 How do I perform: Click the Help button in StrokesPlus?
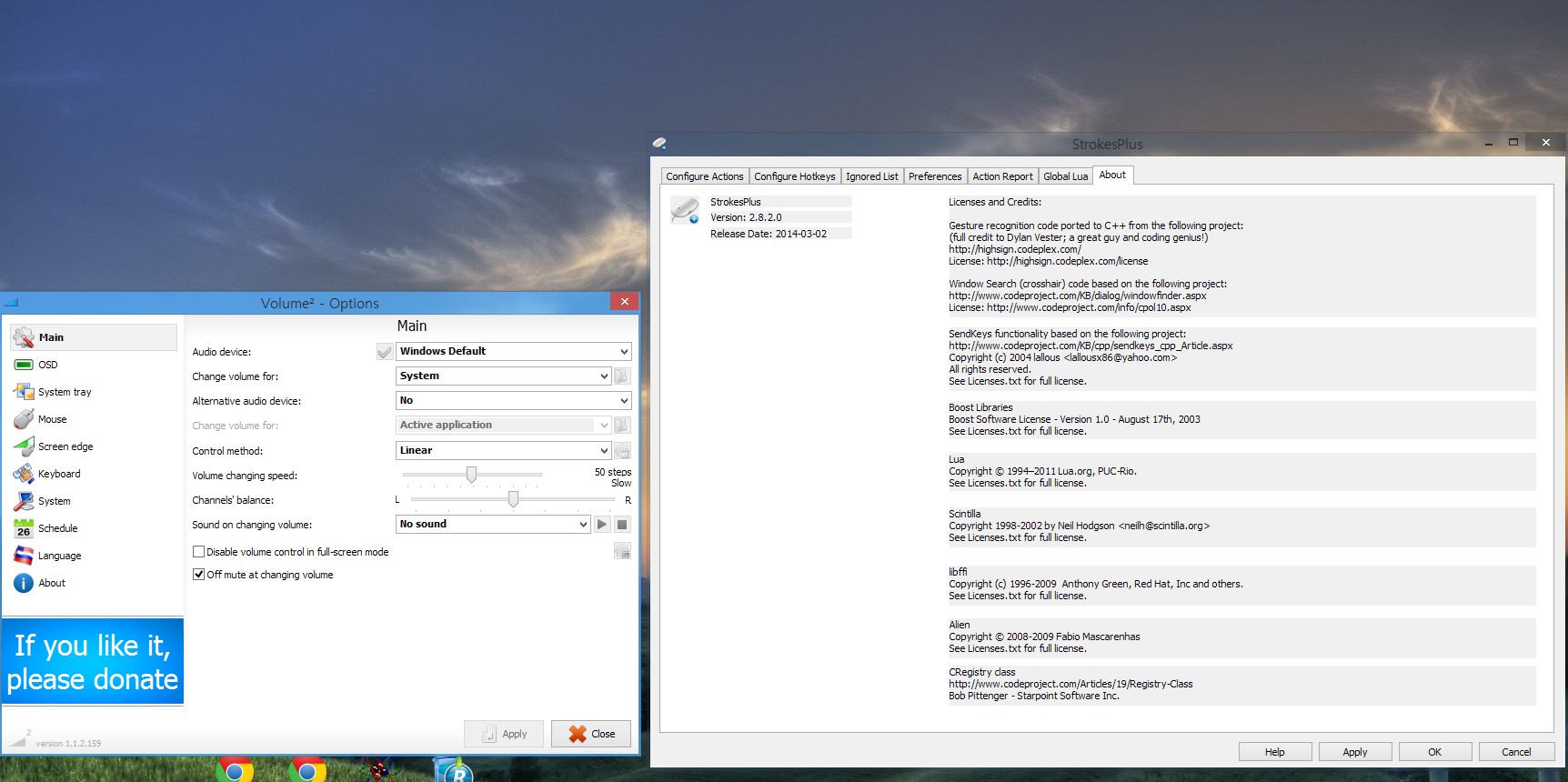tap(1275, 752)
